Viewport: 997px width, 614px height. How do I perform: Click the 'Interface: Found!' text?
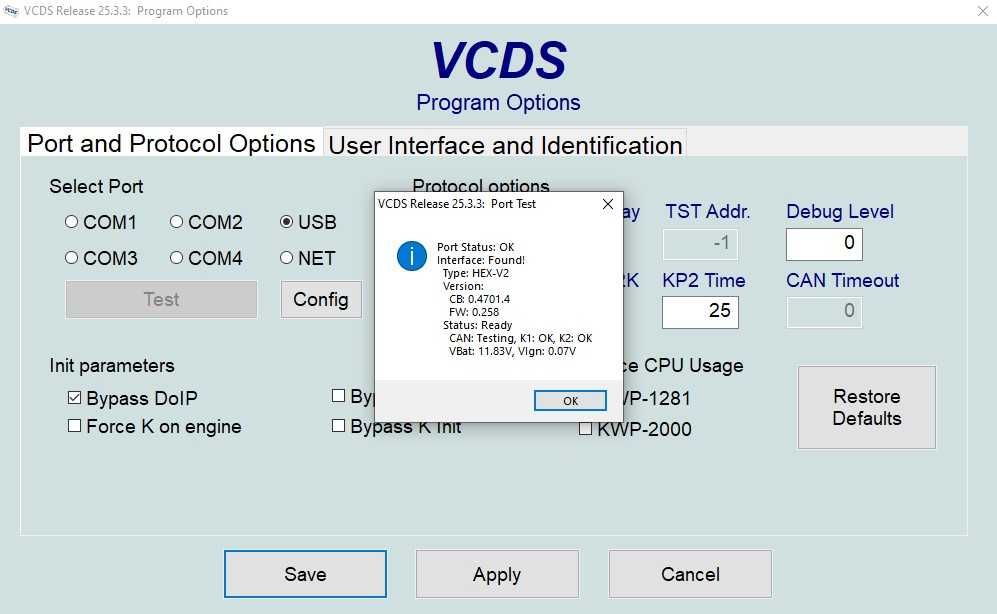[481, 260]
